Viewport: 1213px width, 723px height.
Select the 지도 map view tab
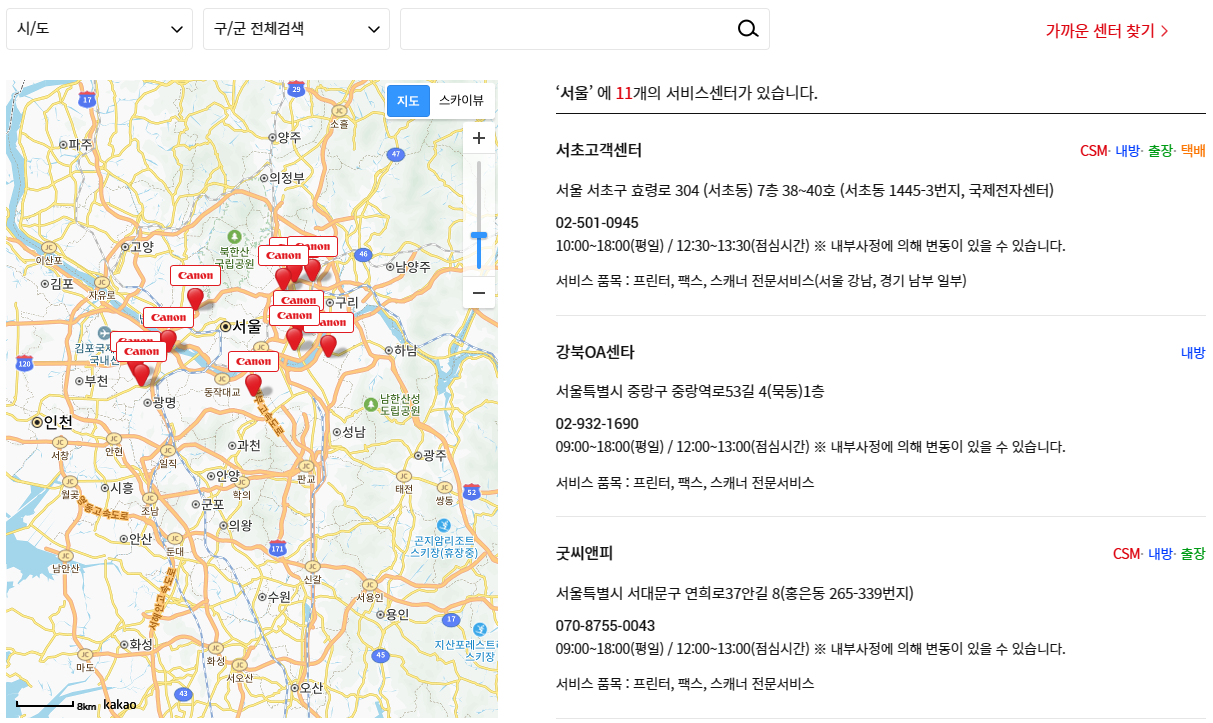tap(408, 100)
